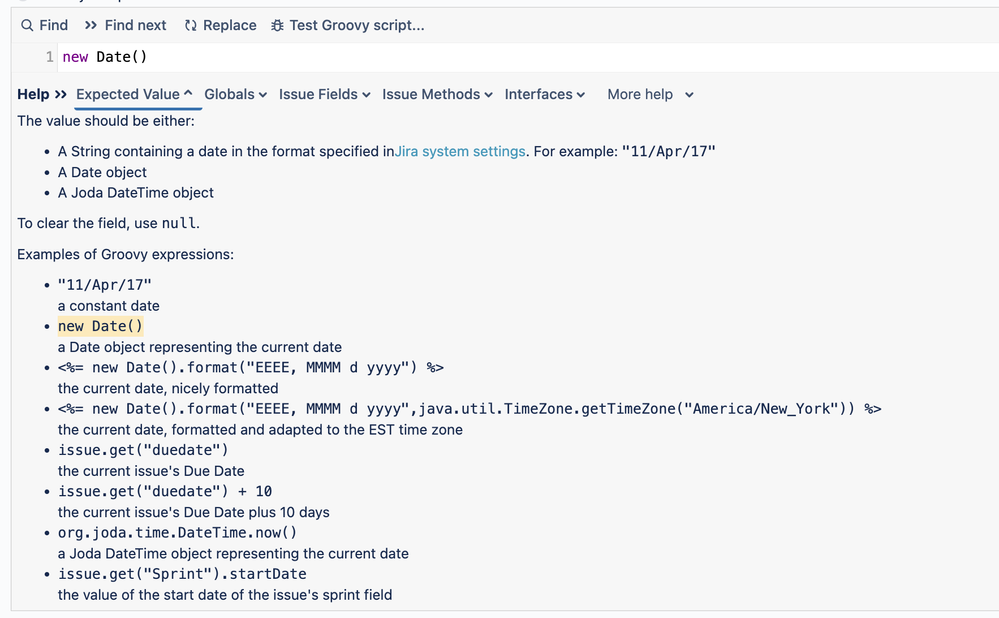This screenshot has width=999, height=618.
Task: Click the Replace toolbar label
Action: (229, 25)
